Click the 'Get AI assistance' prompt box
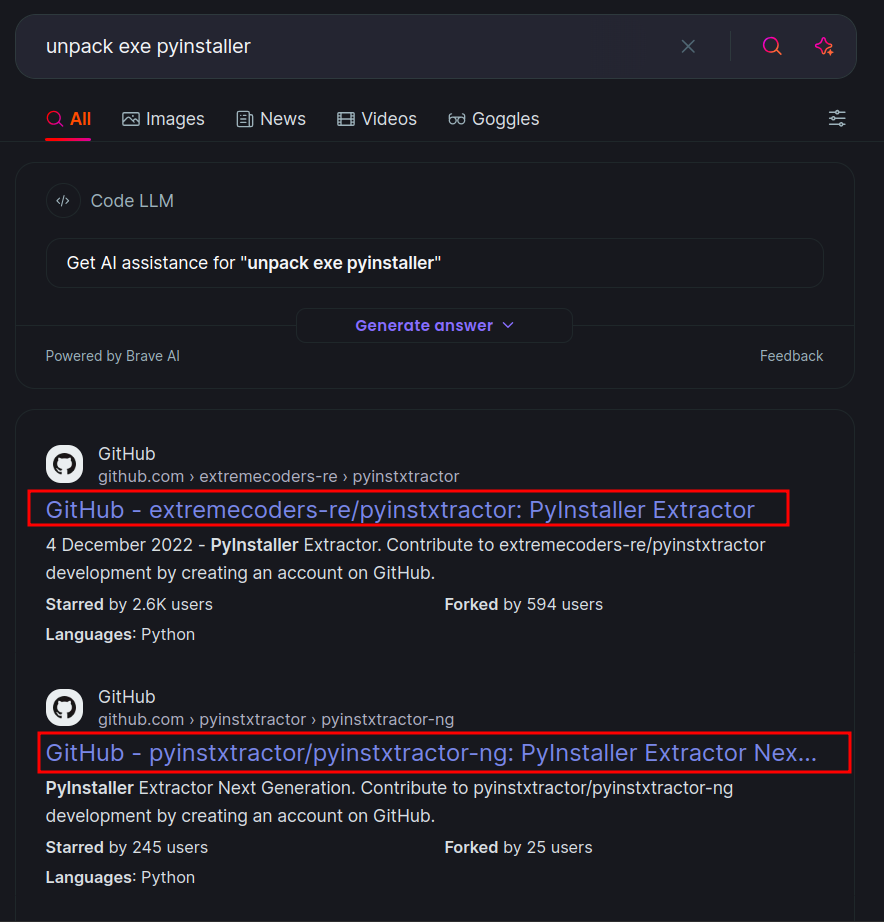The image size is (884, 922). pos(434,263)
